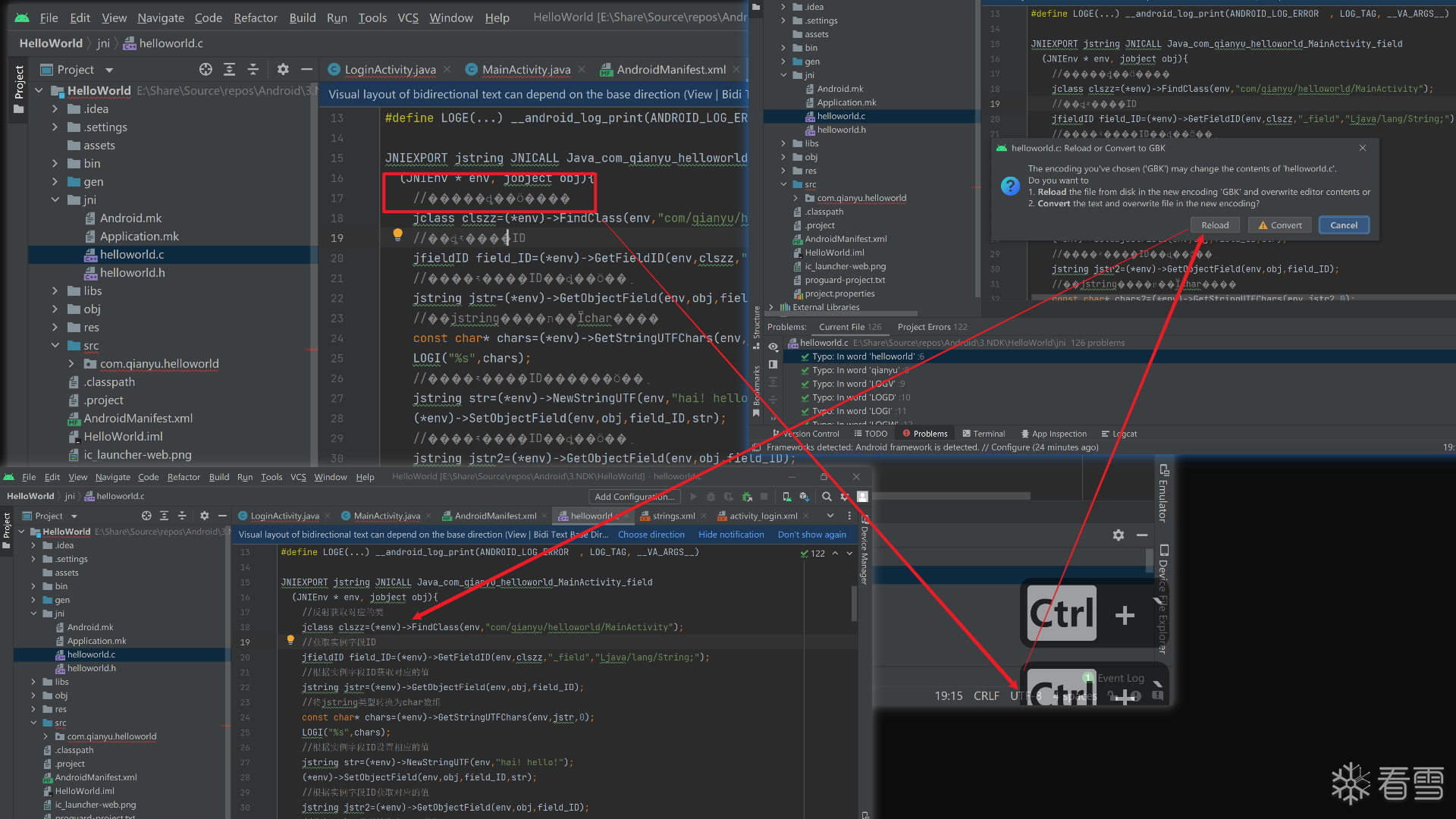Open the Device Manager toolbar icon
The image size is (1456, 819).
786,497
